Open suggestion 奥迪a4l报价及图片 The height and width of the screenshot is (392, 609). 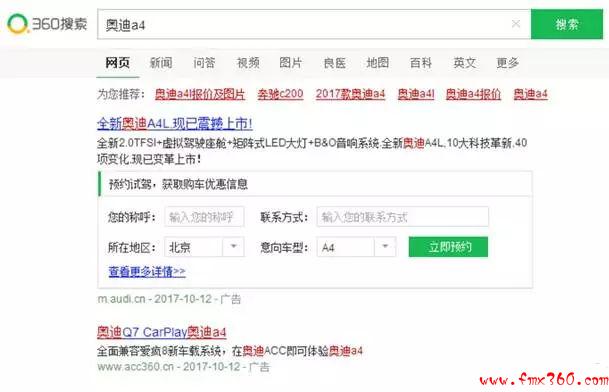pyautogui.click(x=200, y=94)
